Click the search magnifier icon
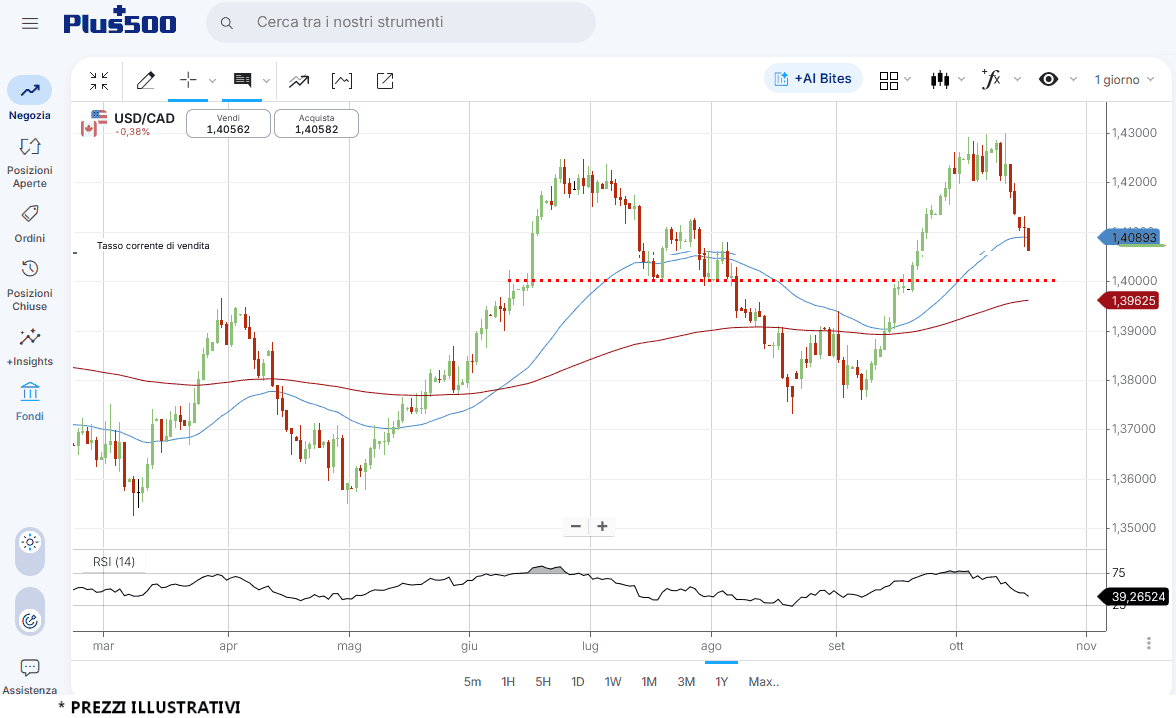This screenshot has height=718, width=1176. 226,23
